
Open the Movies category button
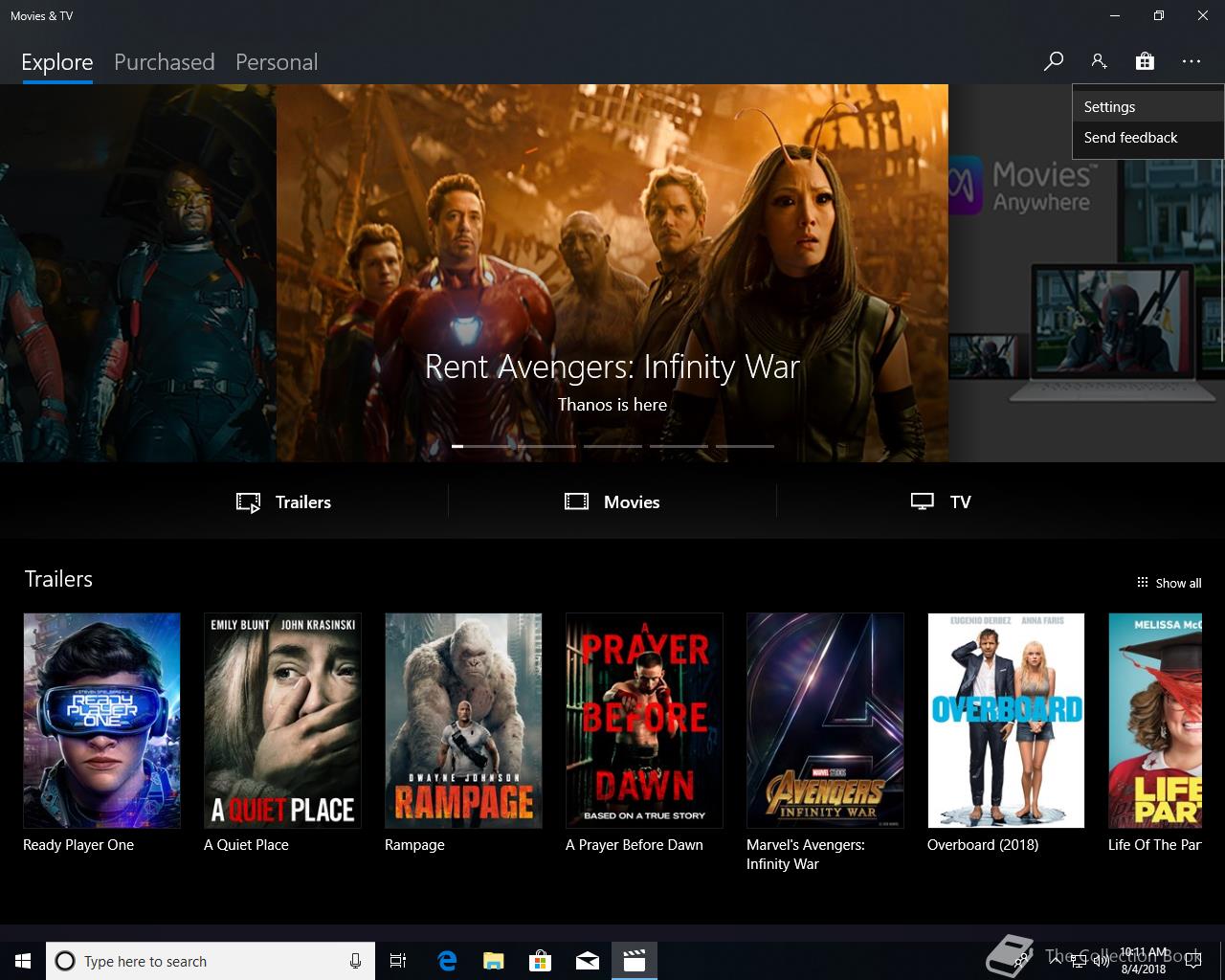tap(612, 502)
